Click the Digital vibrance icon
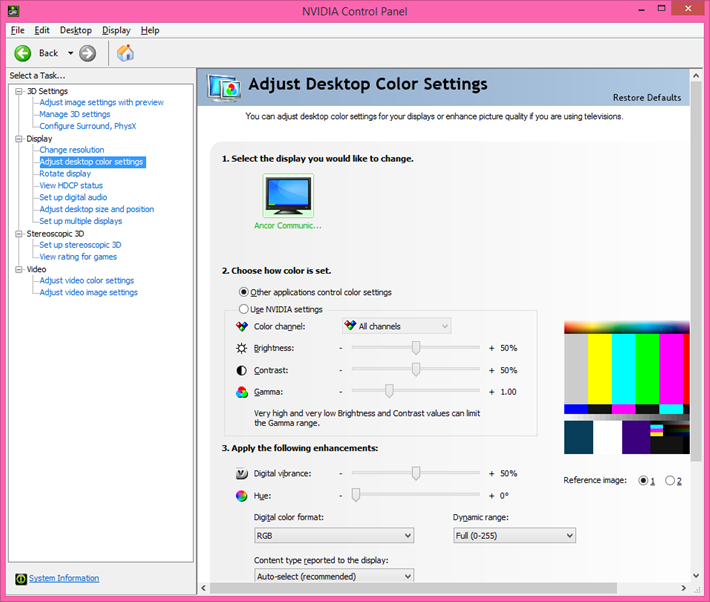Image resolution: width=710 pixels, height=602 pixels. [x=242, y=474]
